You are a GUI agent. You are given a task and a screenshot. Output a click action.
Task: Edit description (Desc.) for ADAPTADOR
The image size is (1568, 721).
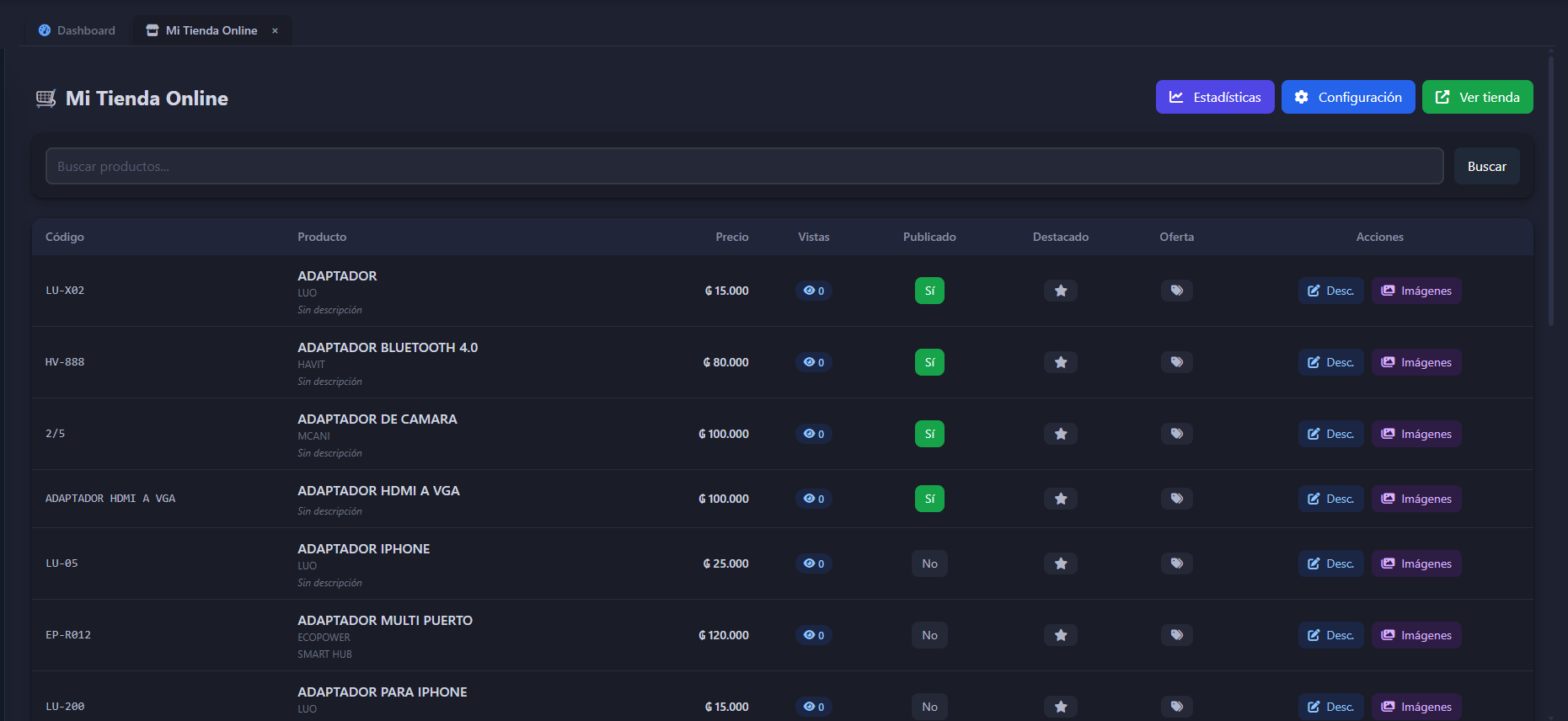pyautogui.click(x=1331, y=291)
